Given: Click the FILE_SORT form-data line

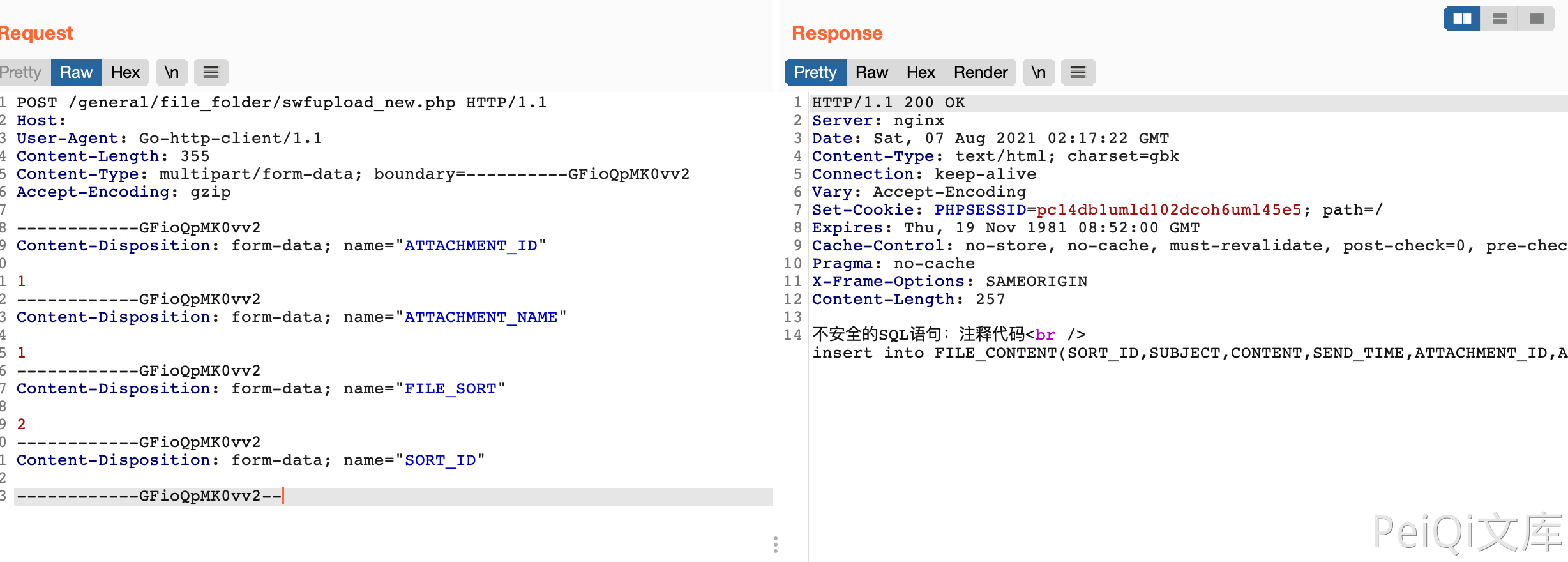Looking at the screenshot, I should [x=261, y=388].
